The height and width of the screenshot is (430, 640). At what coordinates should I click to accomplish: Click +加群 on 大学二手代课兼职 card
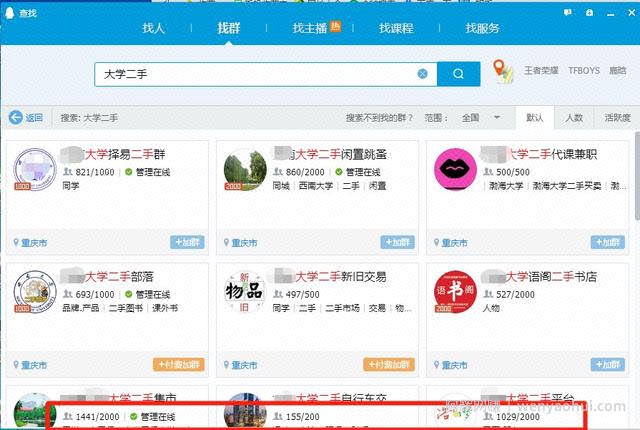(x=608, y=242)
